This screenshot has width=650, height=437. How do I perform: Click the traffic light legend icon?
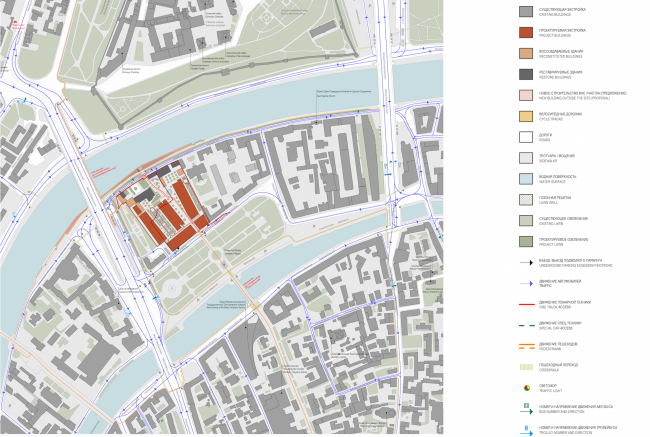click(x=526, y=388)
